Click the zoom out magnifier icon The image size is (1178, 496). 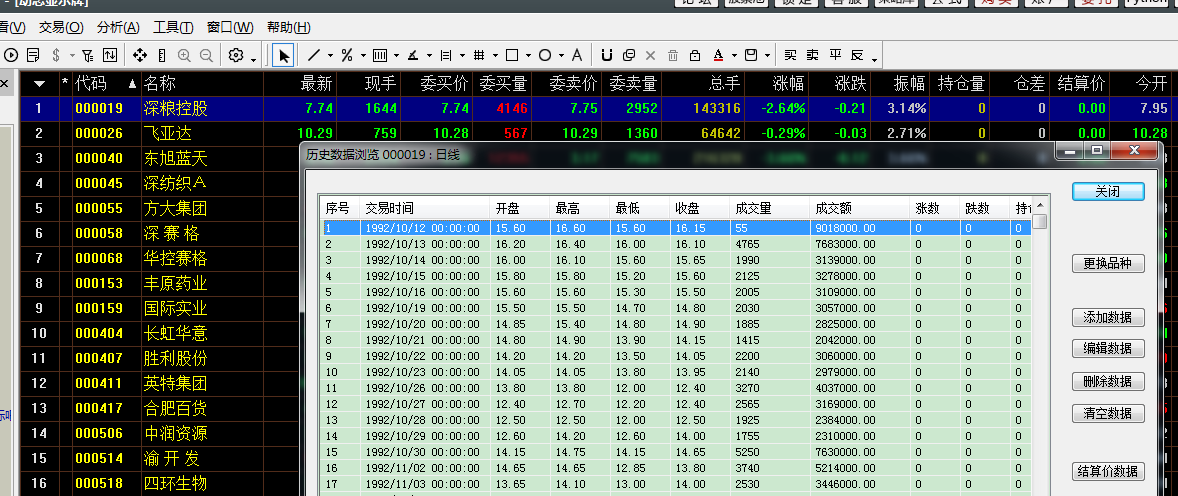(x=205, y=55)
